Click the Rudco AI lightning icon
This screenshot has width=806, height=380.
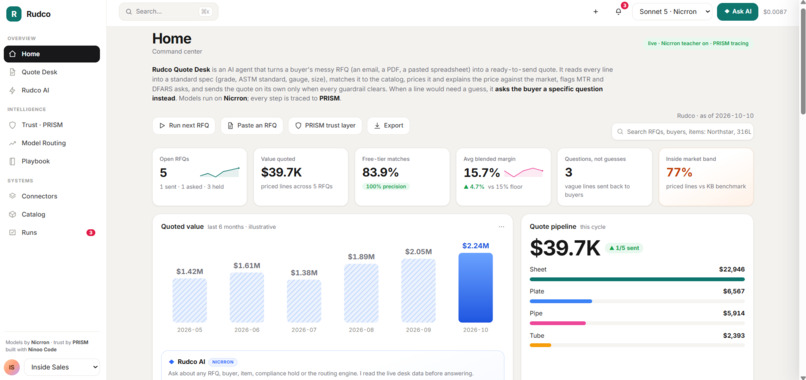click(x=12, y=90)
